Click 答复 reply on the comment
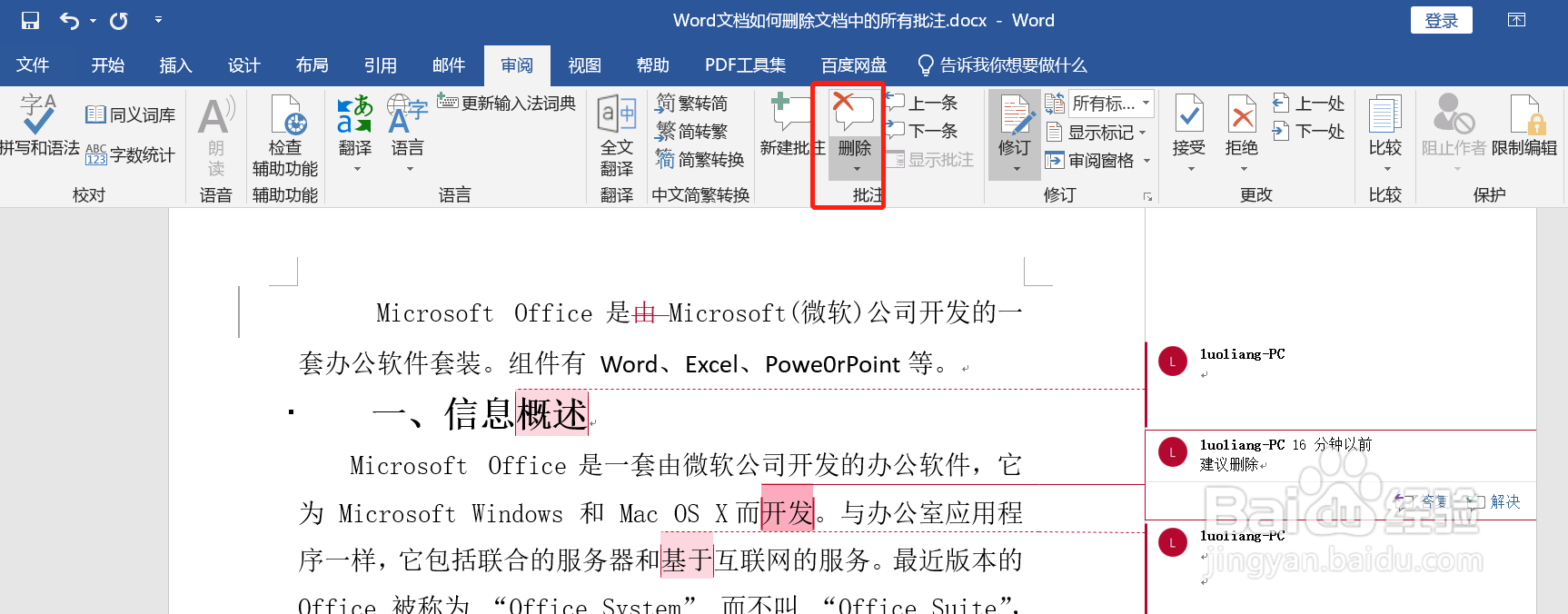Image resolution: width=1568 pixels, height=614 pixels. [x=1424, y=501]
